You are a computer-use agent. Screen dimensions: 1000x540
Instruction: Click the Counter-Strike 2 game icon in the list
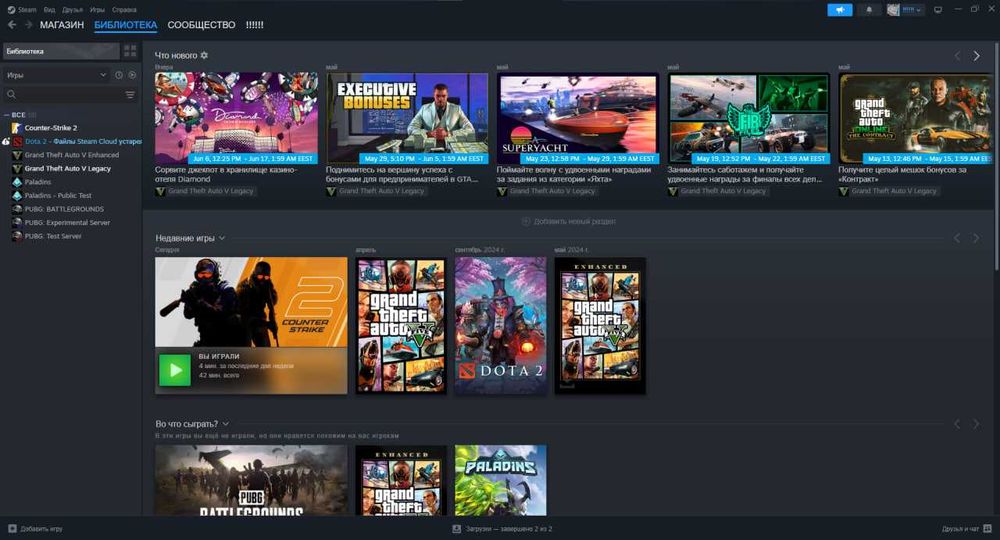coord(17,128)
